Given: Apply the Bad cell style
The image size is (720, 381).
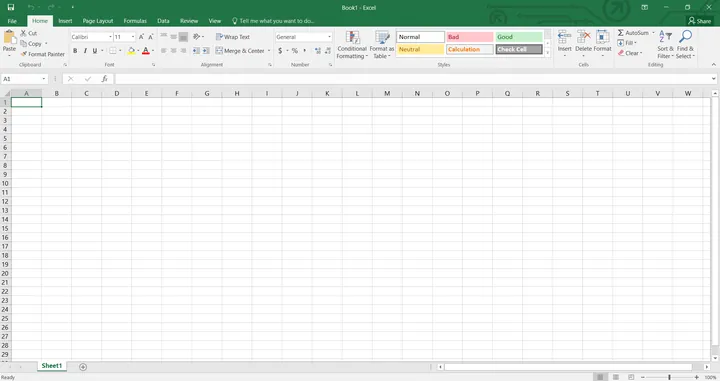Looking at the screenshot, I should point(470,37).
